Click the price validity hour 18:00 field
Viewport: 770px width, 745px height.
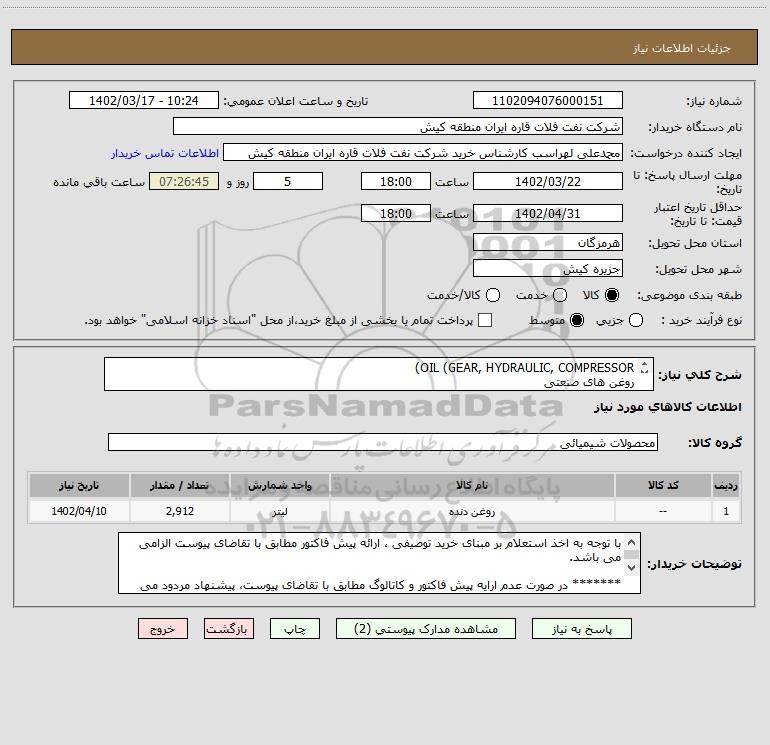[x=396, y=213]
